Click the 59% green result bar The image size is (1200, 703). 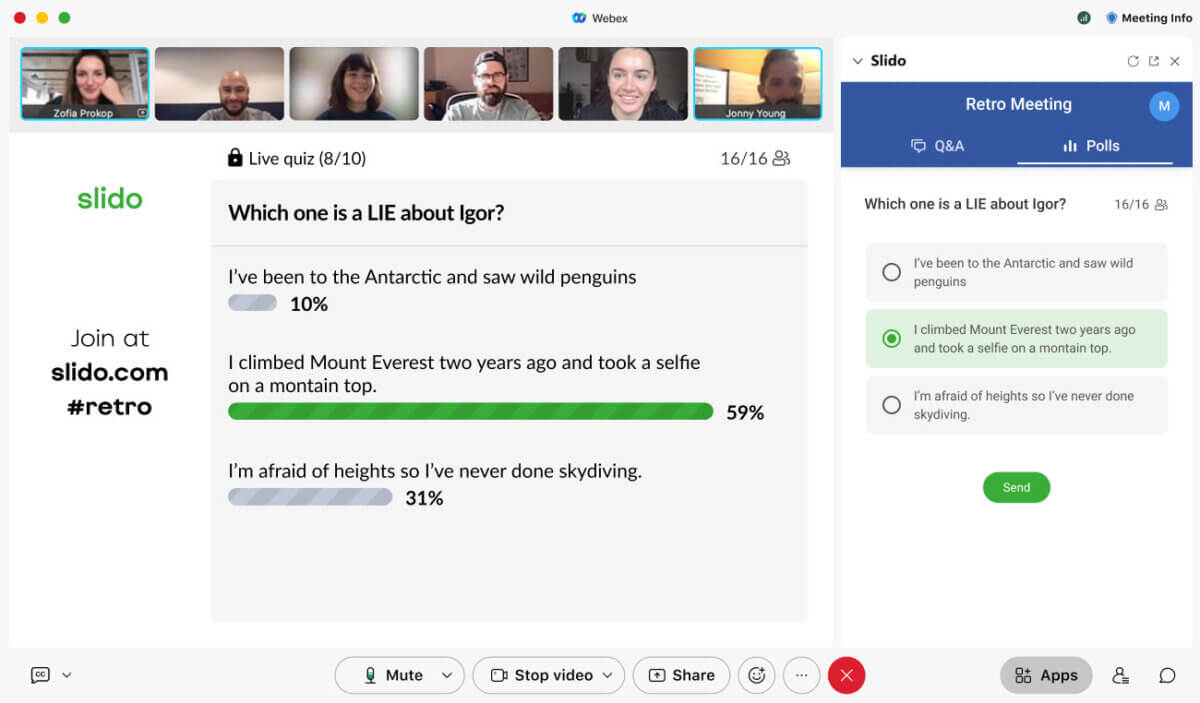pyautogui.click(x=470, y=411)
